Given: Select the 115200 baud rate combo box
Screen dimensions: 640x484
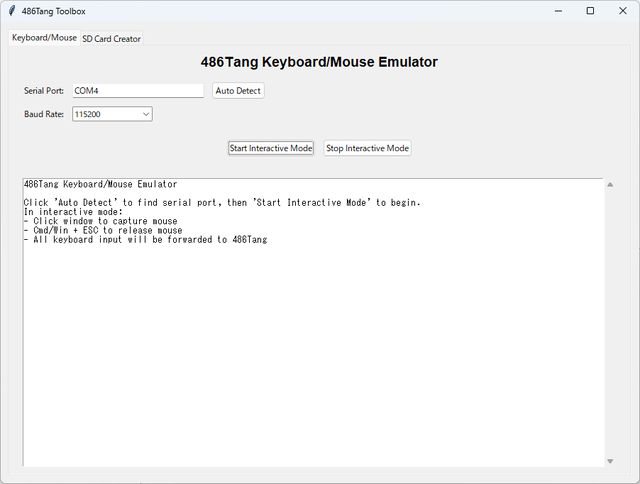Looking at the screenshot, I should point(105,115).
